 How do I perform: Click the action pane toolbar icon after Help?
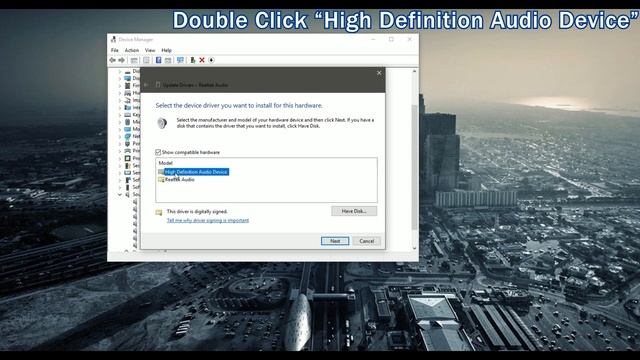(168, 60)
